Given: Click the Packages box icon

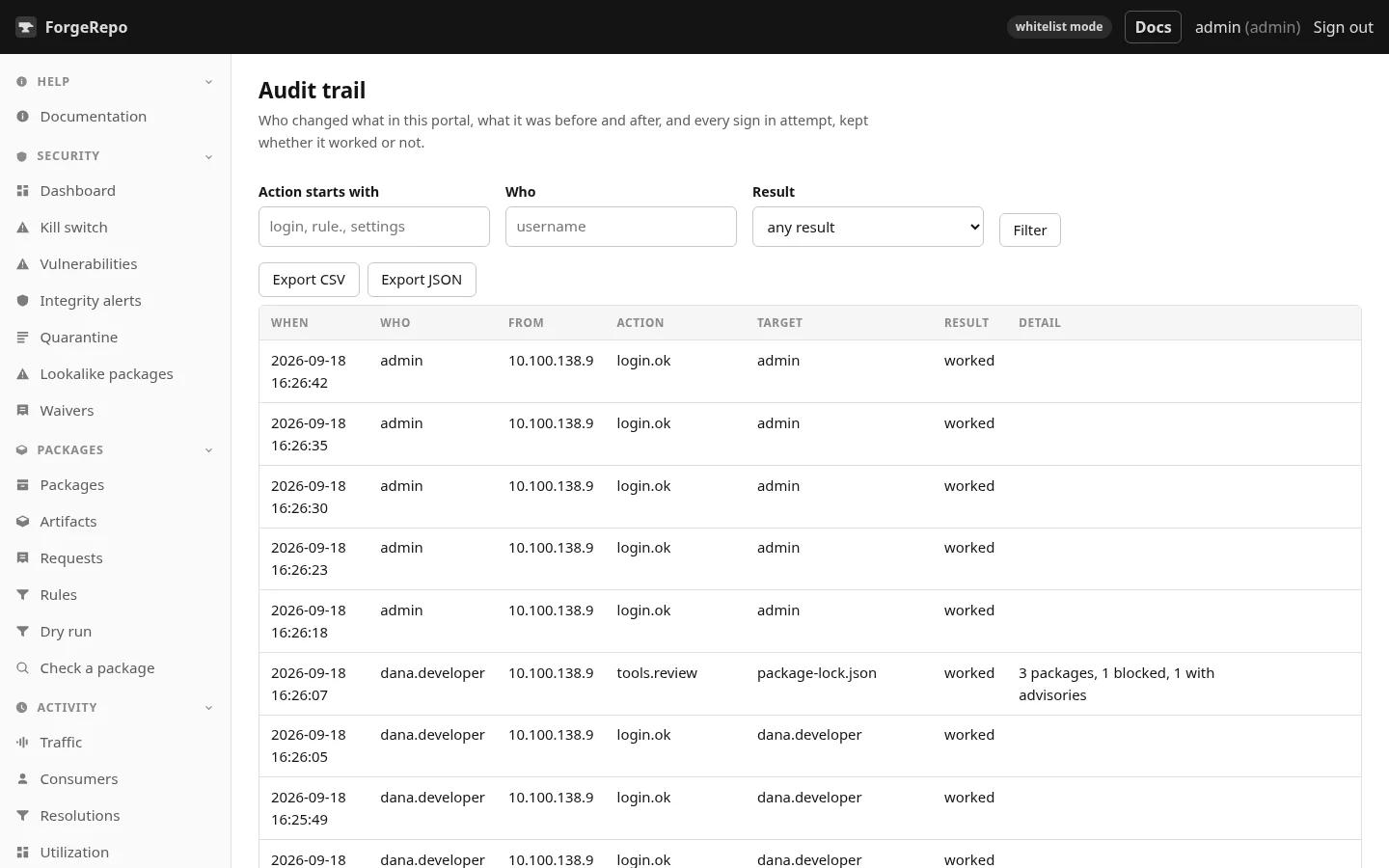Looking at the screenshot, I should click(22, 485).
